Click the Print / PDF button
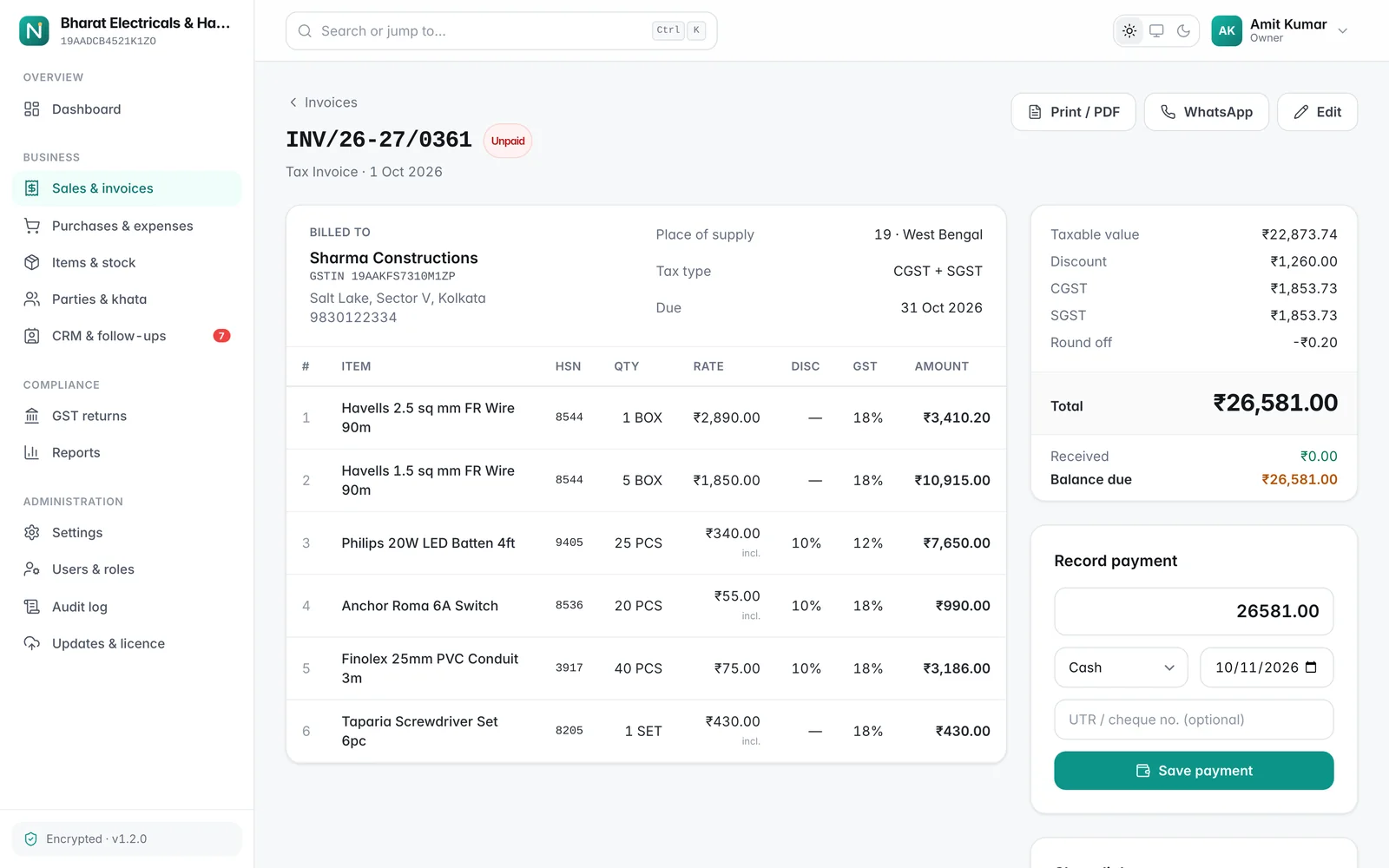This screenshot has height=868, width=1389. (1073, 112)
